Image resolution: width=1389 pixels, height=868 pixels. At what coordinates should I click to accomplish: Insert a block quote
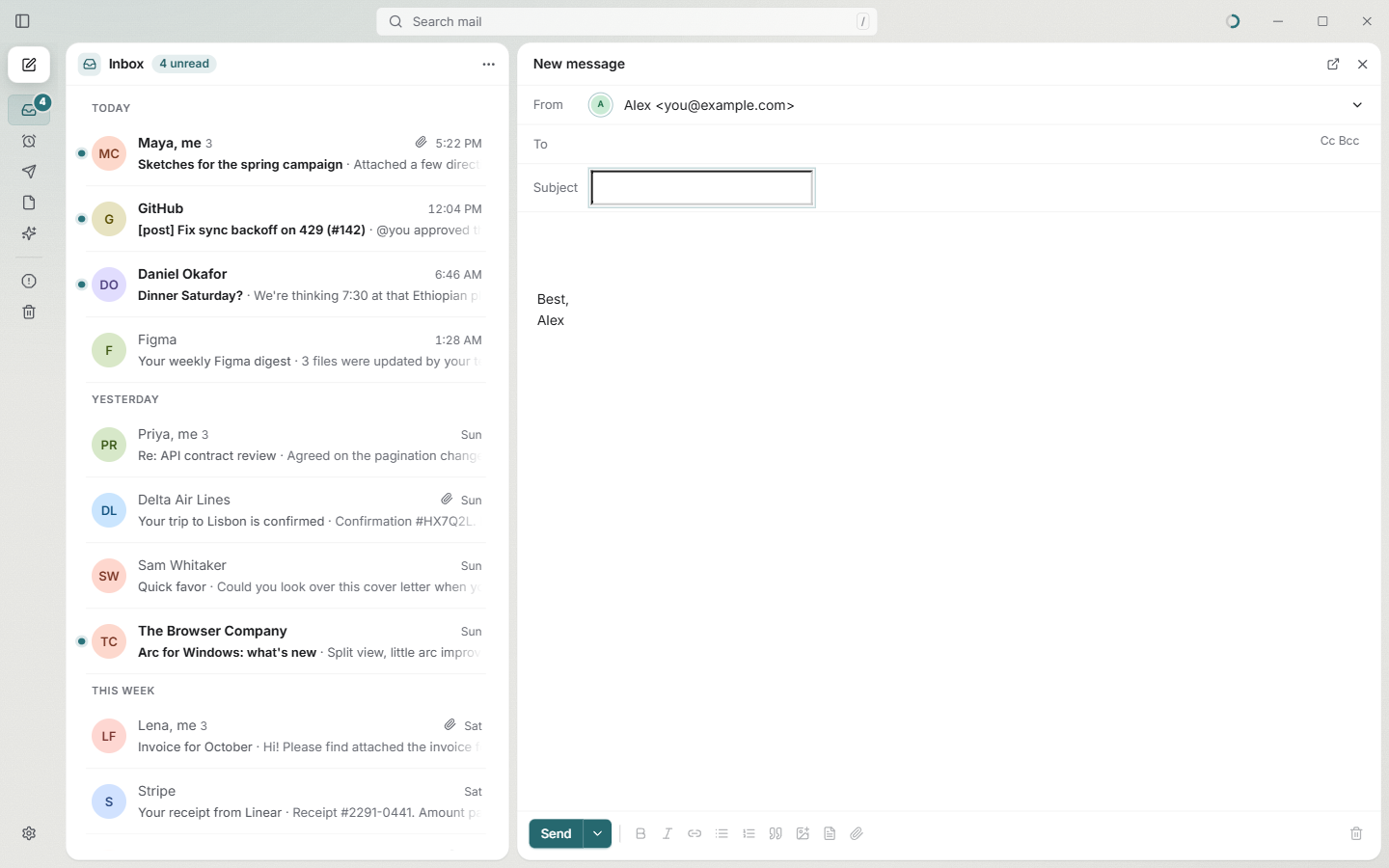tap(776, 834)
